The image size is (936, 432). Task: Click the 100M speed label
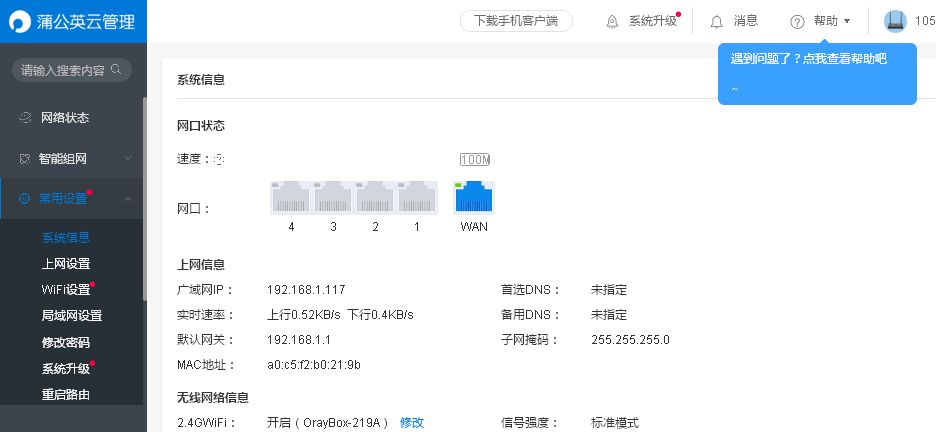(475, 159)
